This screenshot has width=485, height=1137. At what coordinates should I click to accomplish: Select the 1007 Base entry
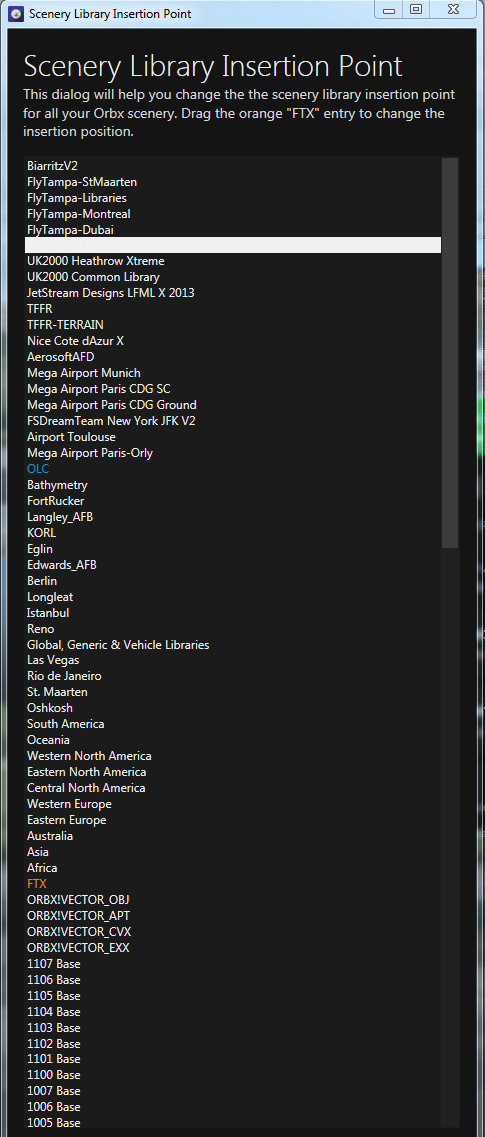coord(54,1091)
